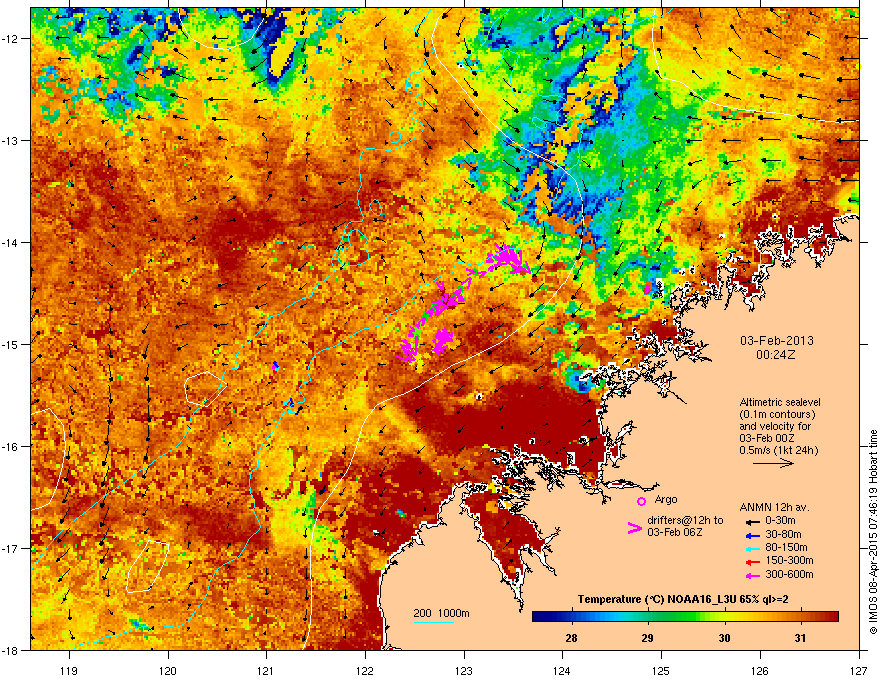
Task: Click the longitude axis label 121
Action: tap(266, 670)
